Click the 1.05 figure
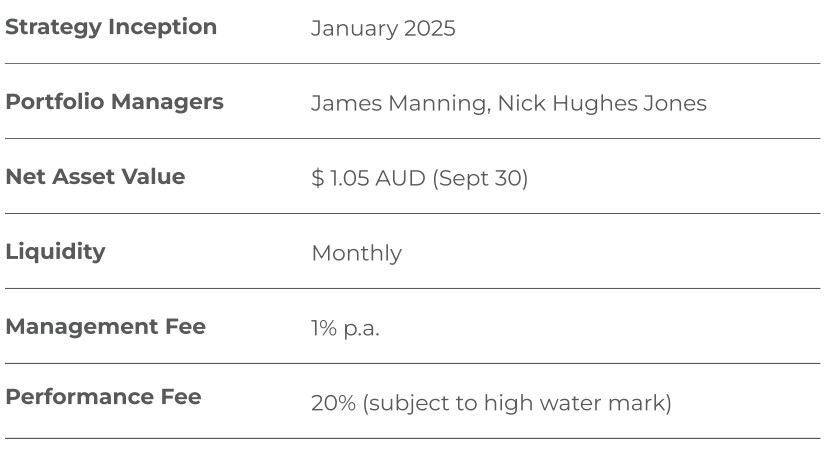 (x=351, y=178)
